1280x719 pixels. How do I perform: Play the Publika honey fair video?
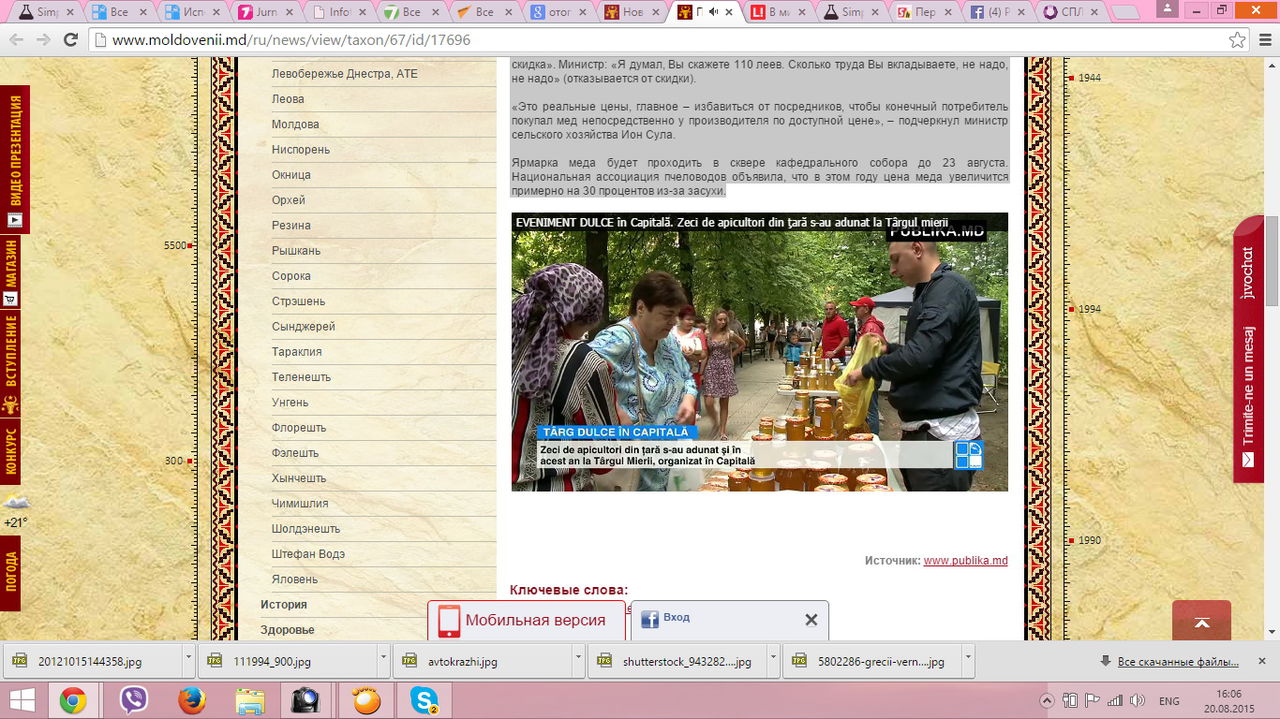click(x=760, y=352)
